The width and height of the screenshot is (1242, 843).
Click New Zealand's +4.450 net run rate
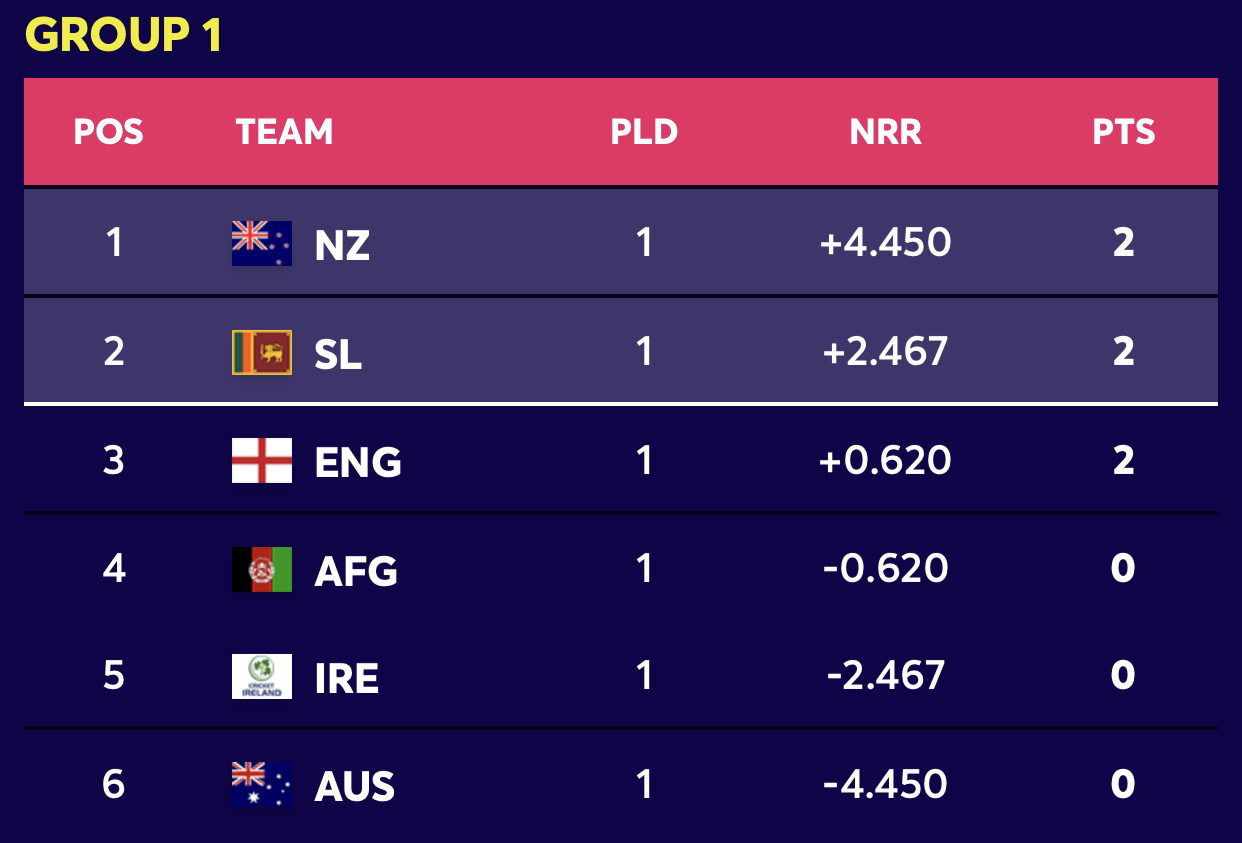[x=885, y=243]
